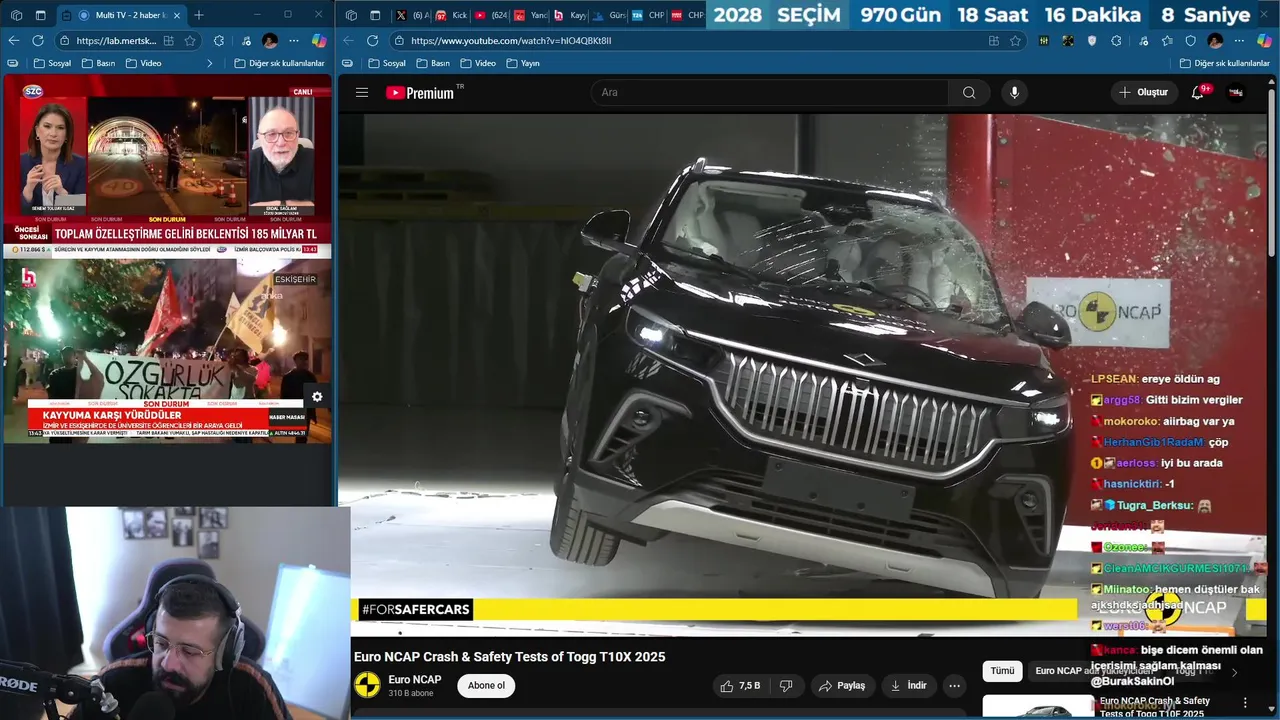The width and height of the screenshot is (1280, 720).
Task: Open YouTube notifications bell
Action: pos(1198,92)
